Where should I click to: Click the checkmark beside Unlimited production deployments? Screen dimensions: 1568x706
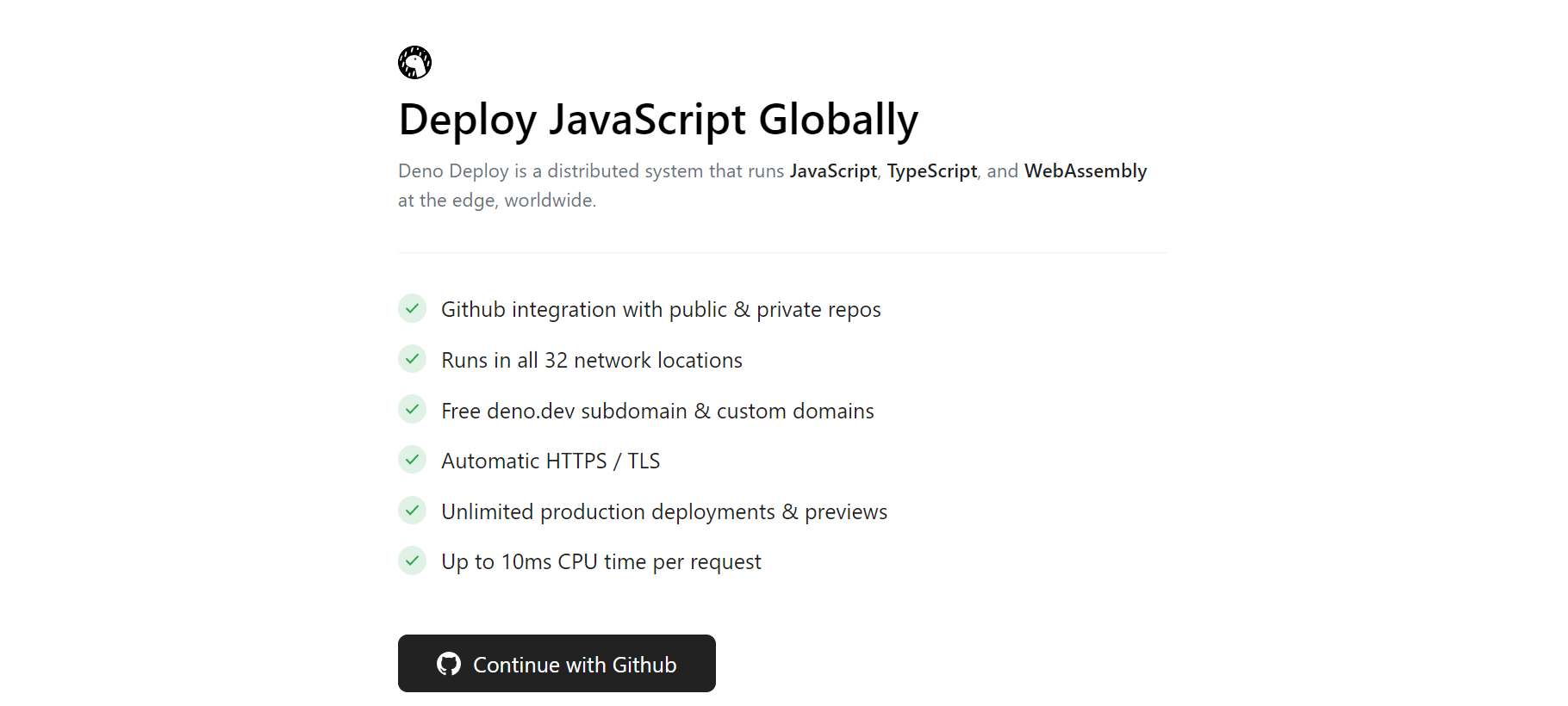click(x=413, y=511)
